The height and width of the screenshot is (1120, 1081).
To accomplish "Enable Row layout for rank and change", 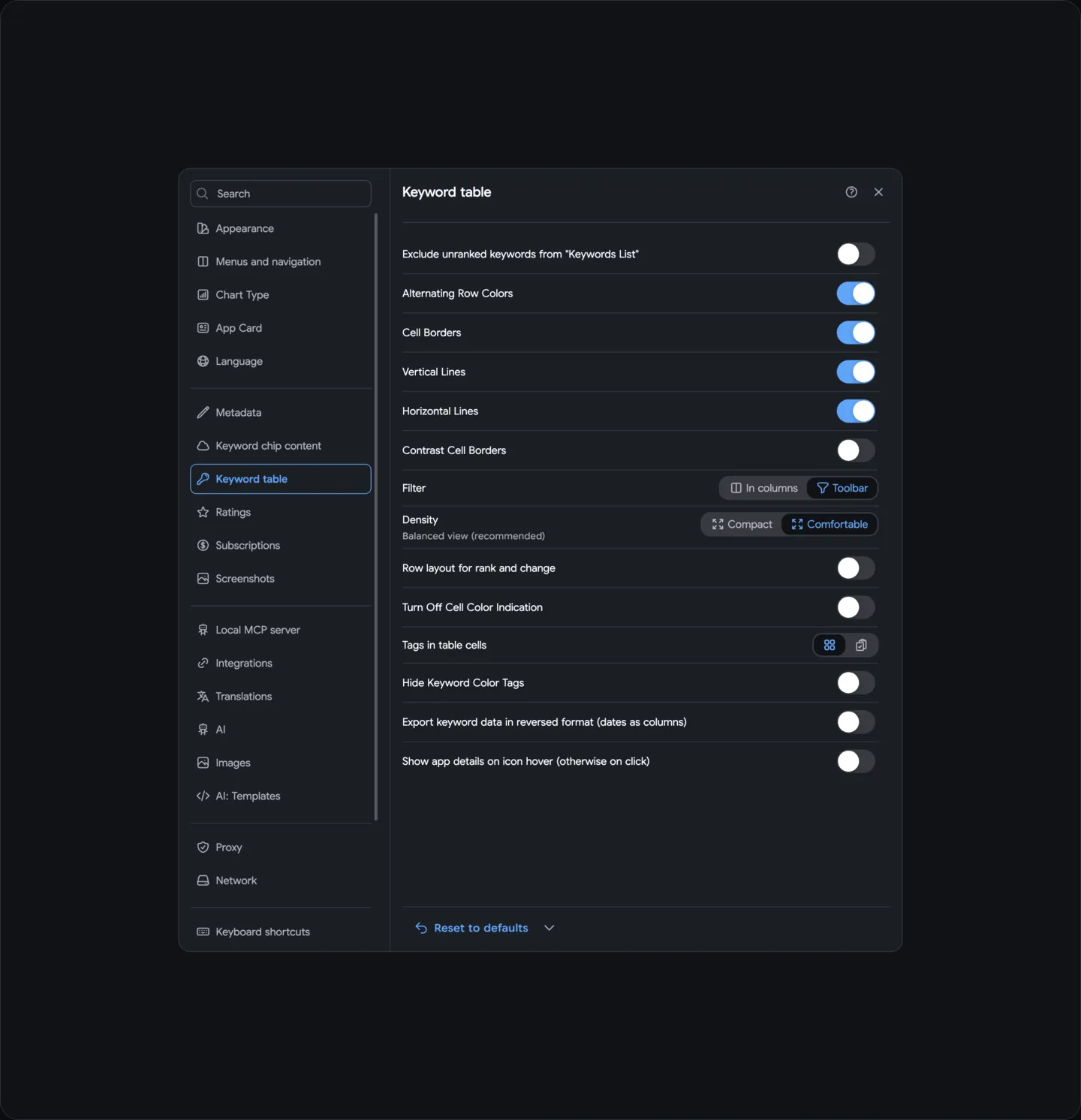I will pos(856,568).
